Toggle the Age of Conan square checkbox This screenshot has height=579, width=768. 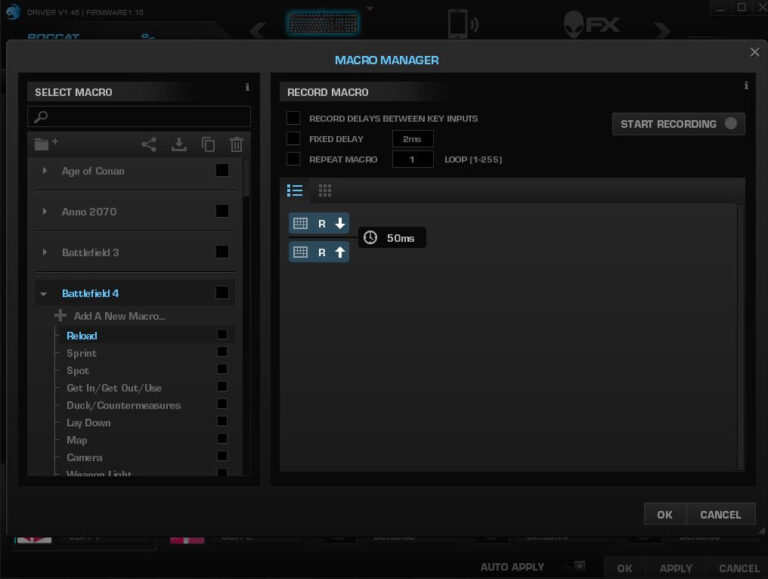coord(222,170)
